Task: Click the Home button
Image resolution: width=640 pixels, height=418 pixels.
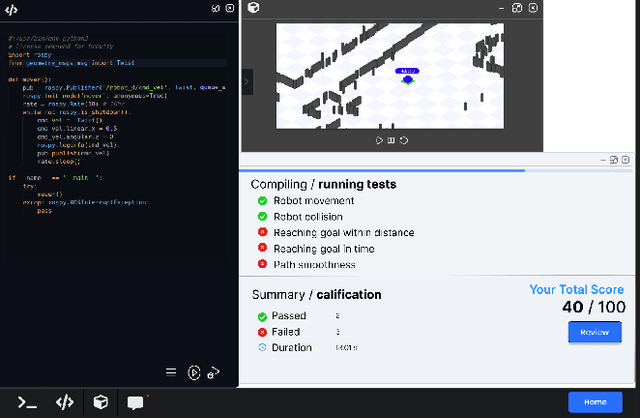Action: point(594,402)
